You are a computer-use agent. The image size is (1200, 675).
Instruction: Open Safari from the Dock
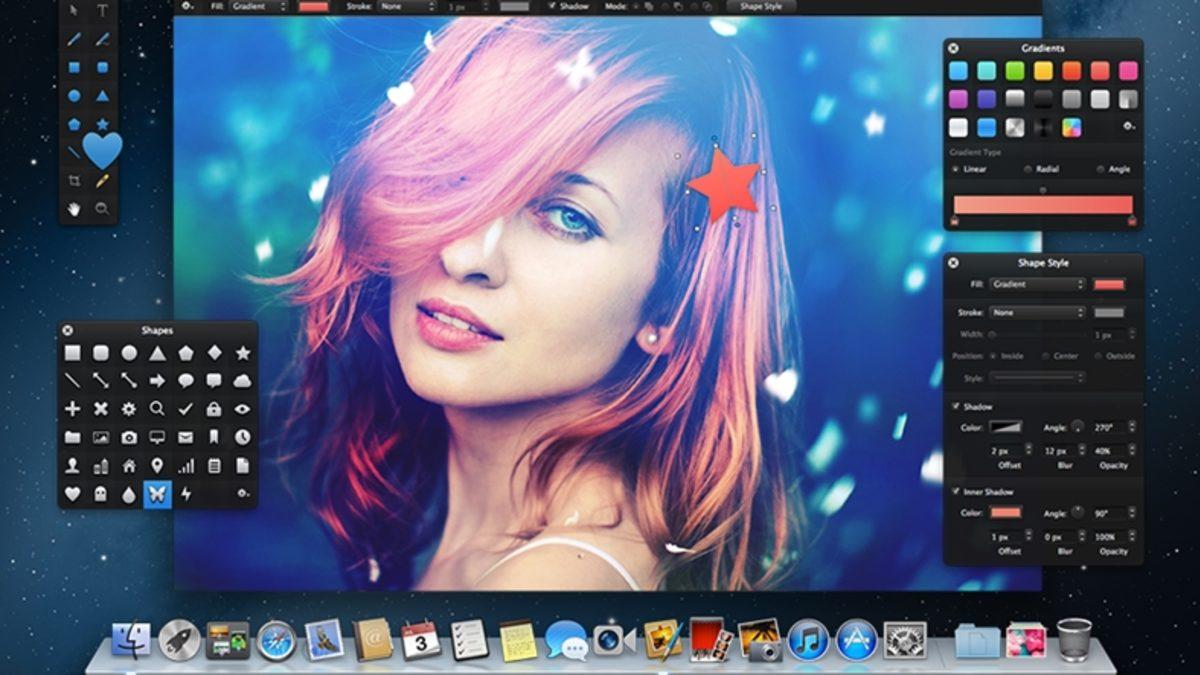click(x=275, y=640)
